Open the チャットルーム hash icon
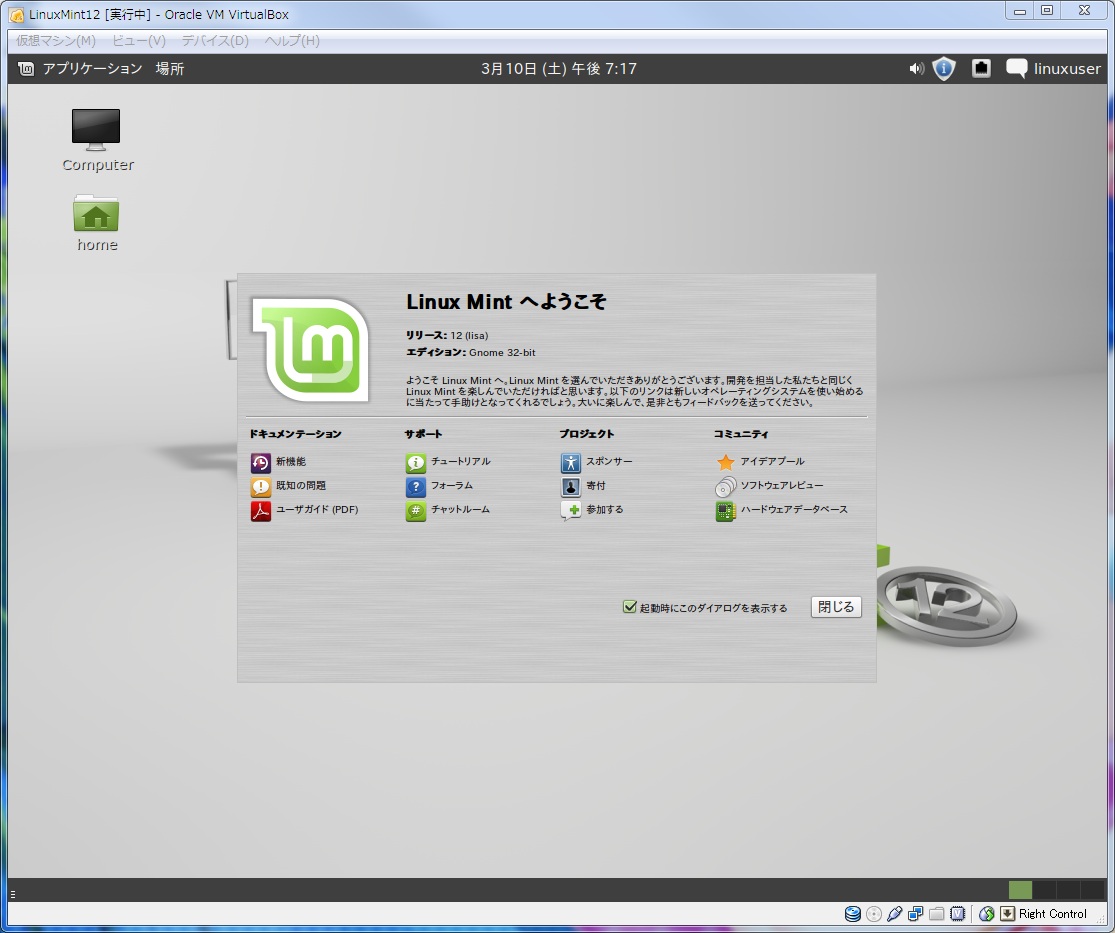This screenshot has width=1115, height=933. tap(416, 511)
